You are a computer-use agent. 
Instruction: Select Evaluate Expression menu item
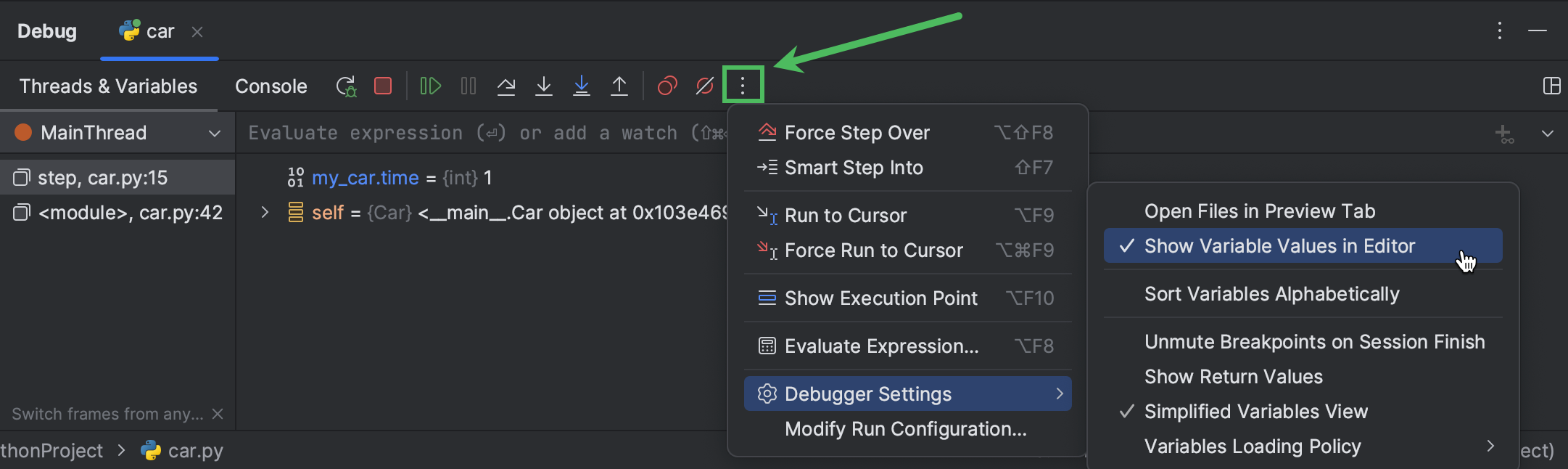click(x=881, y=346)
